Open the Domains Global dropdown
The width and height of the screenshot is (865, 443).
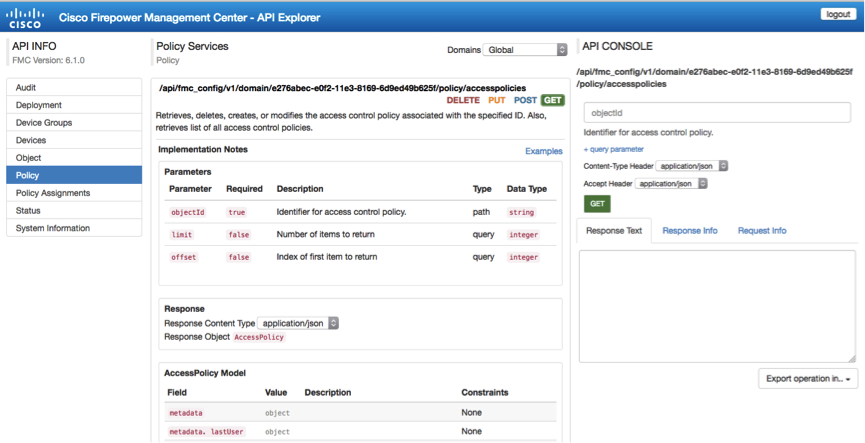click(525, 50)
